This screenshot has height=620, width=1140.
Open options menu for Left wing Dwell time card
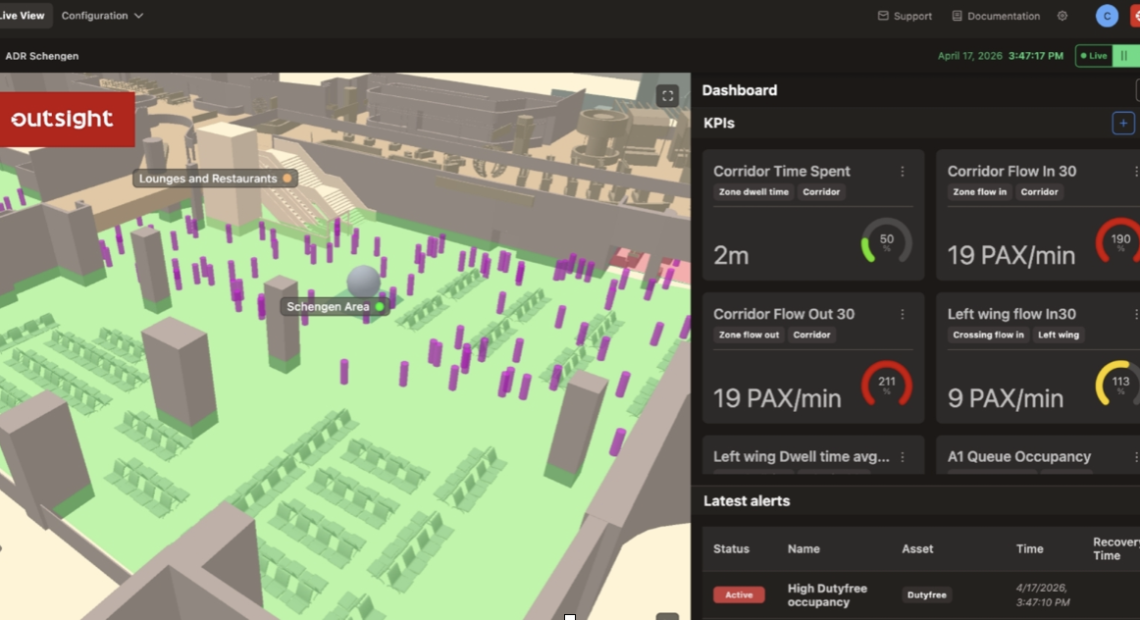902,457
